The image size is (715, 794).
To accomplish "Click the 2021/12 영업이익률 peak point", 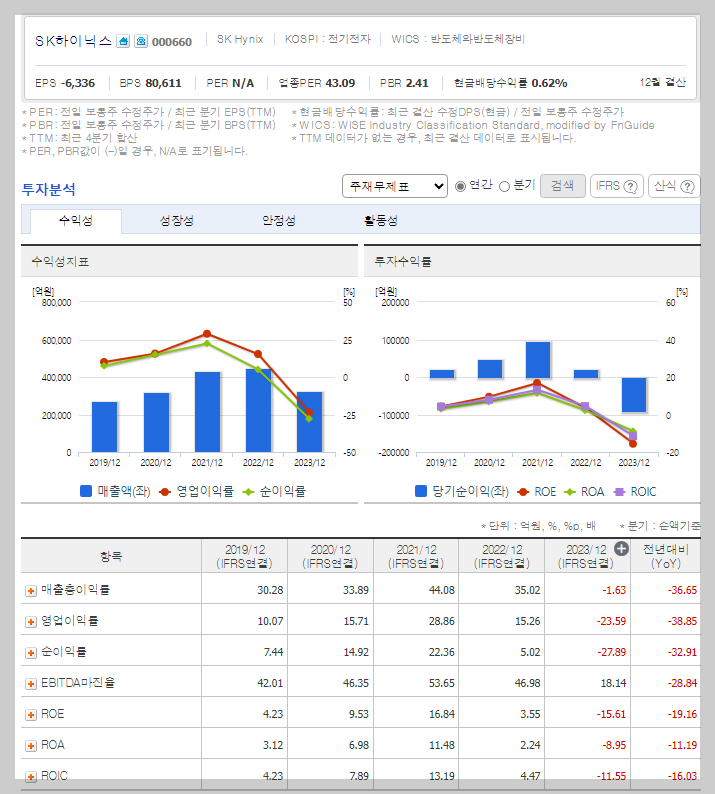I will pos(207,334).
